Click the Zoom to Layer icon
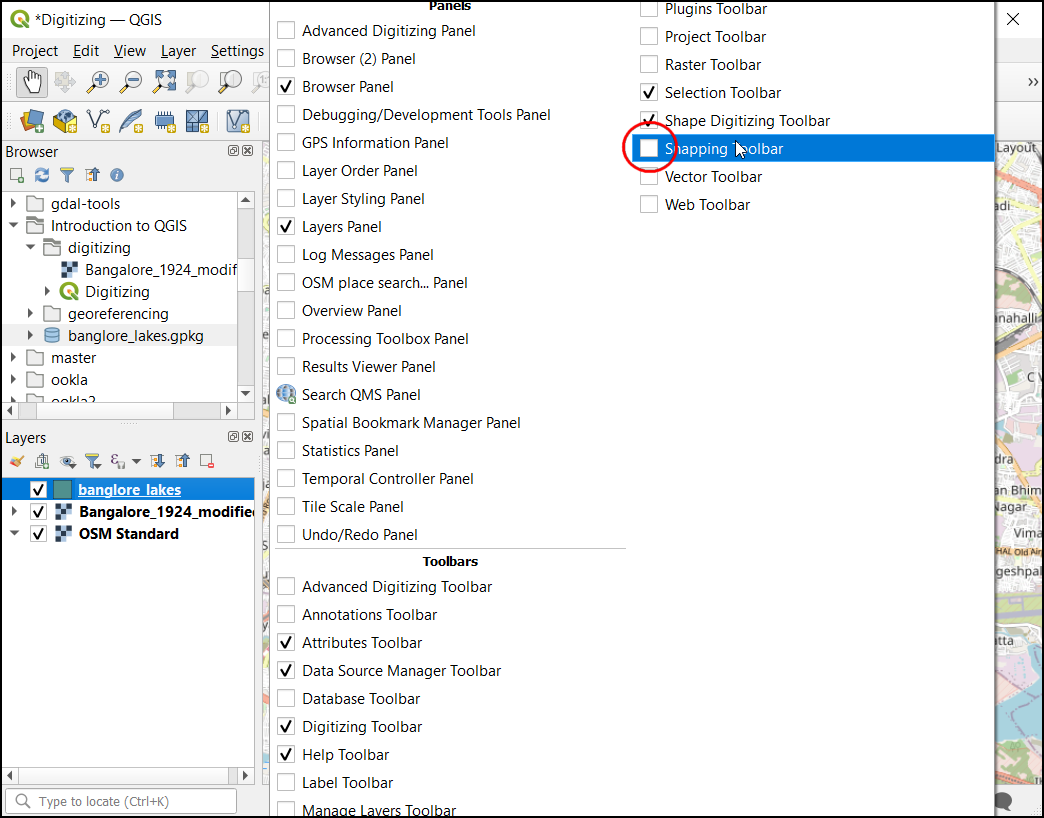Screen dimensions: 1044x818 tap(230, 83)
